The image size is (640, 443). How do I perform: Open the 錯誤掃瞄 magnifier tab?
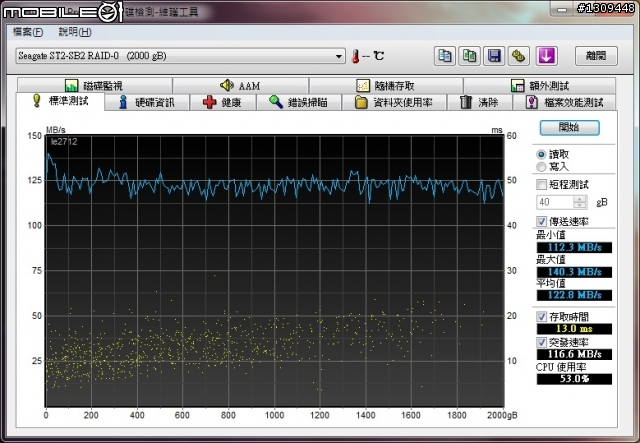(x=297, y=102)
